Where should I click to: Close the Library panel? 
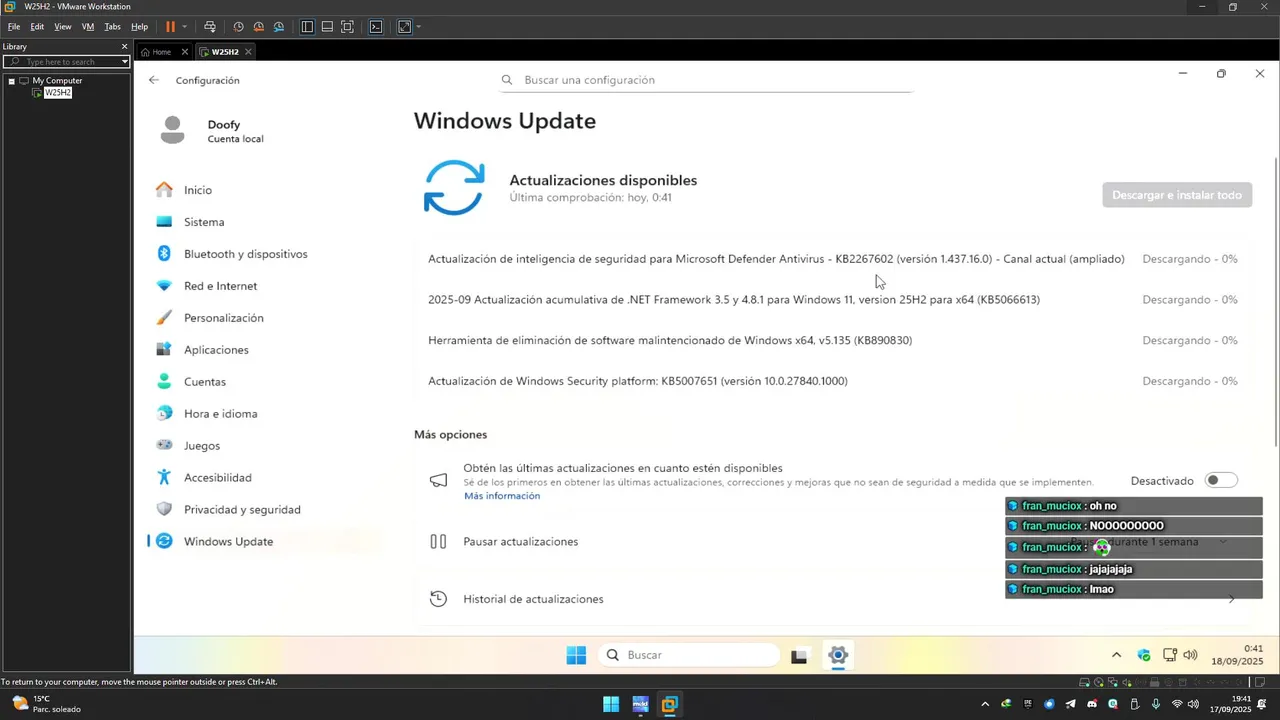coord(125,46)
